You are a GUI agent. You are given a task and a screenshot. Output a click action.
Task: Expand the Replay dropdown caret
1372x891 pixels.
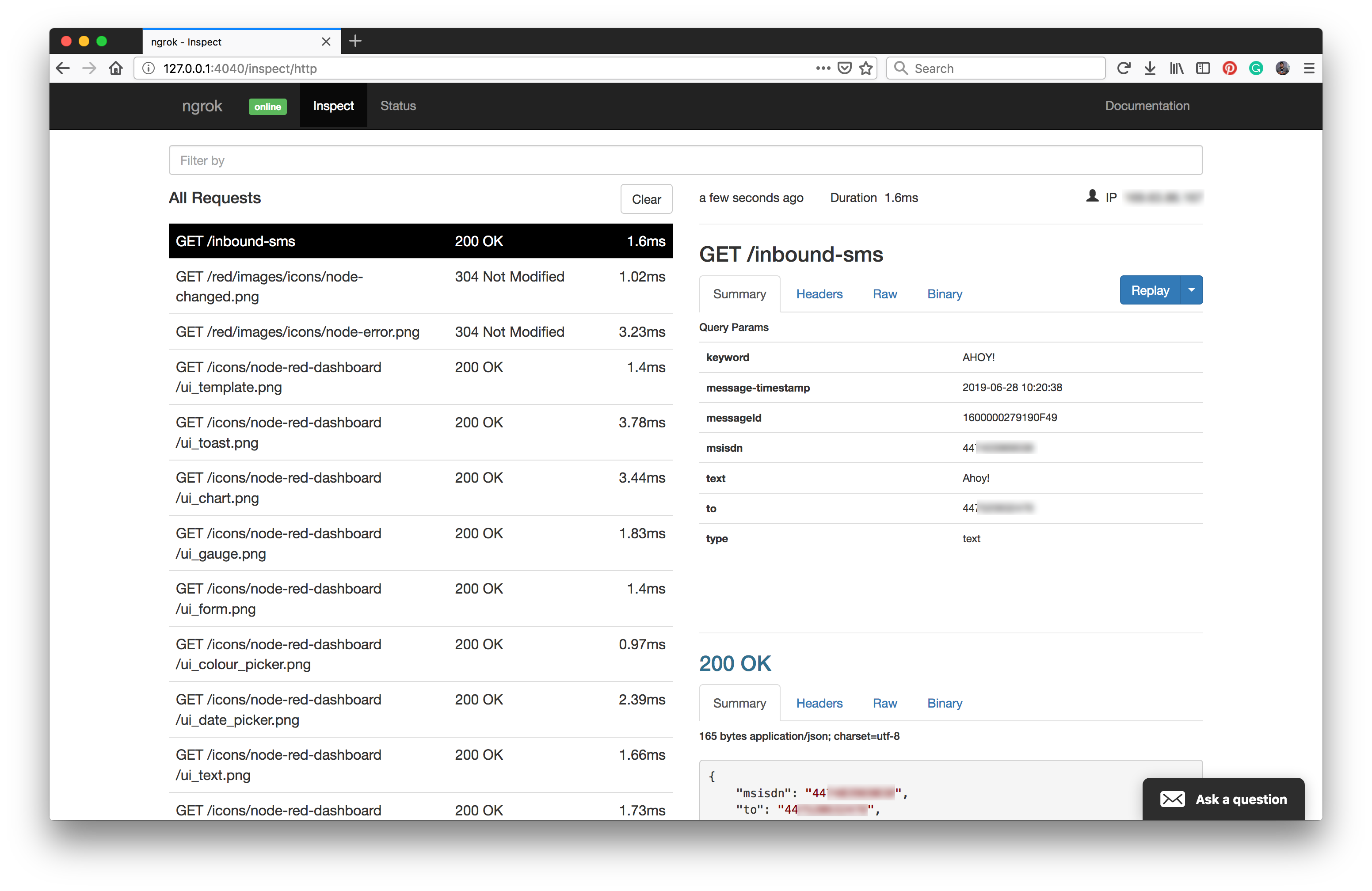tap(1192, 290)
